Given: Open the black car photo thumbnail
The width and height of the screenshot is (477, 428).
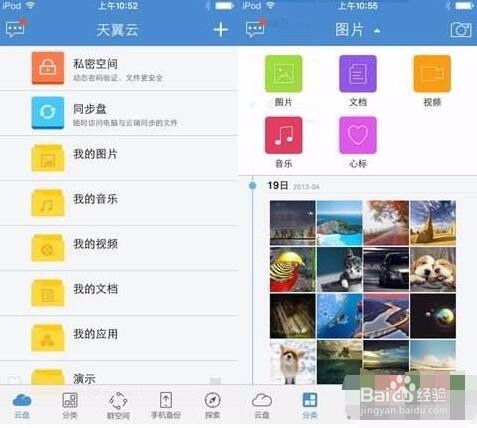Looking at the screenshot, I should pyautogui.click(x=386, y=269).
